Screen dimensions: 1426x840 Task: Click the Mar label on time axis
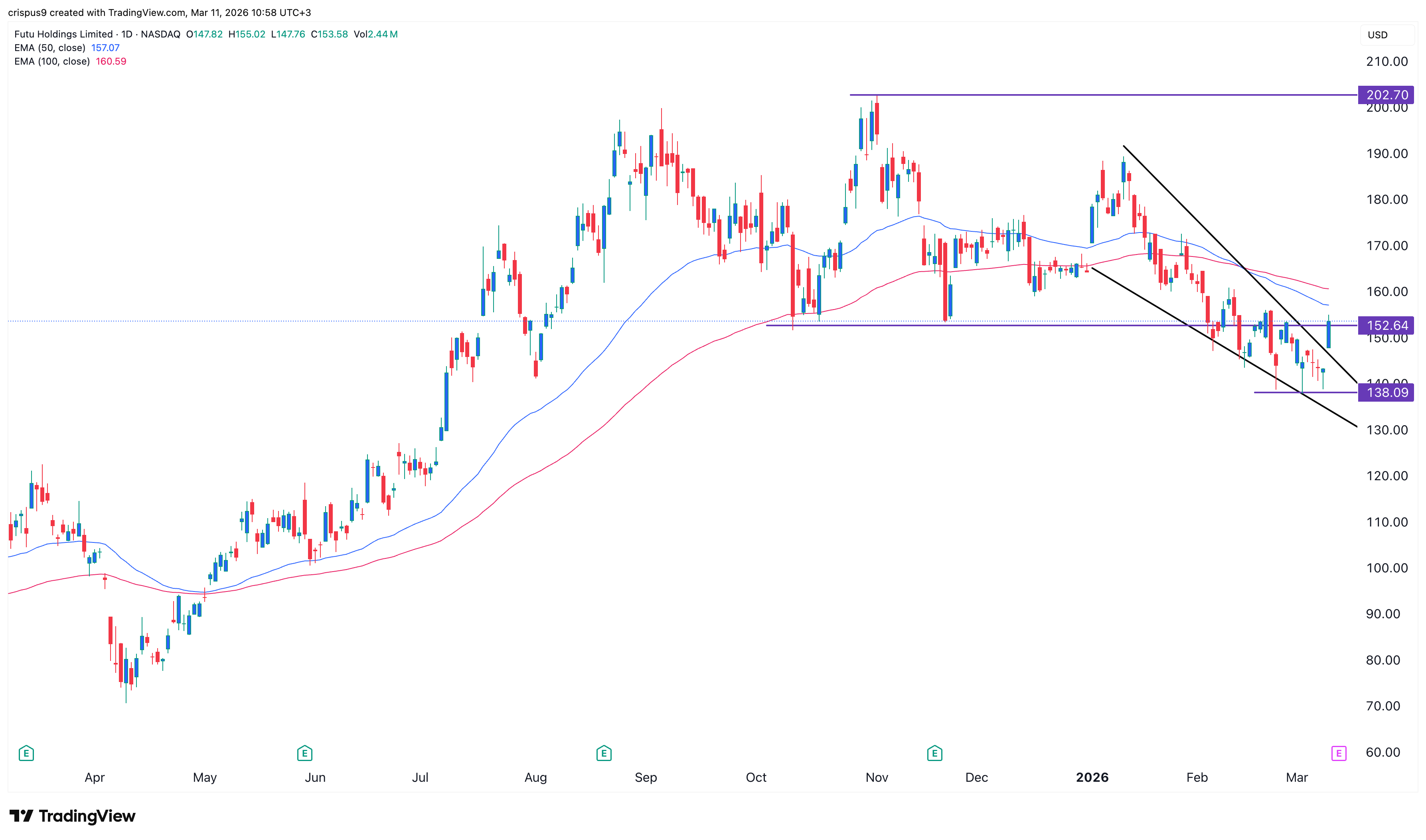1296,777
